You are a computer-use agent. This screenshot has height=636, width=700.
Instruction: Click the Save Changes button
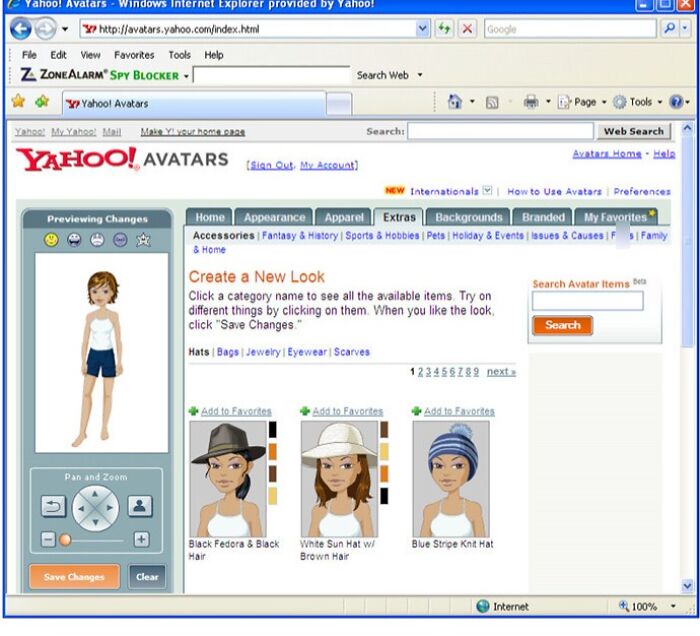coord(74,577)
